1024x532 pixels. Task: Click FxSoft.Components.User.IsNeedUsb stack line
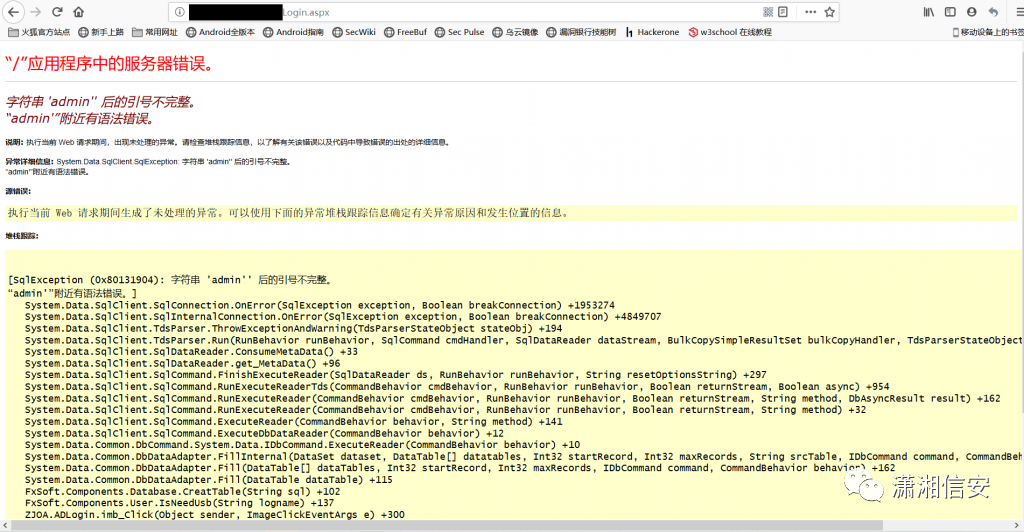point(180,503)
